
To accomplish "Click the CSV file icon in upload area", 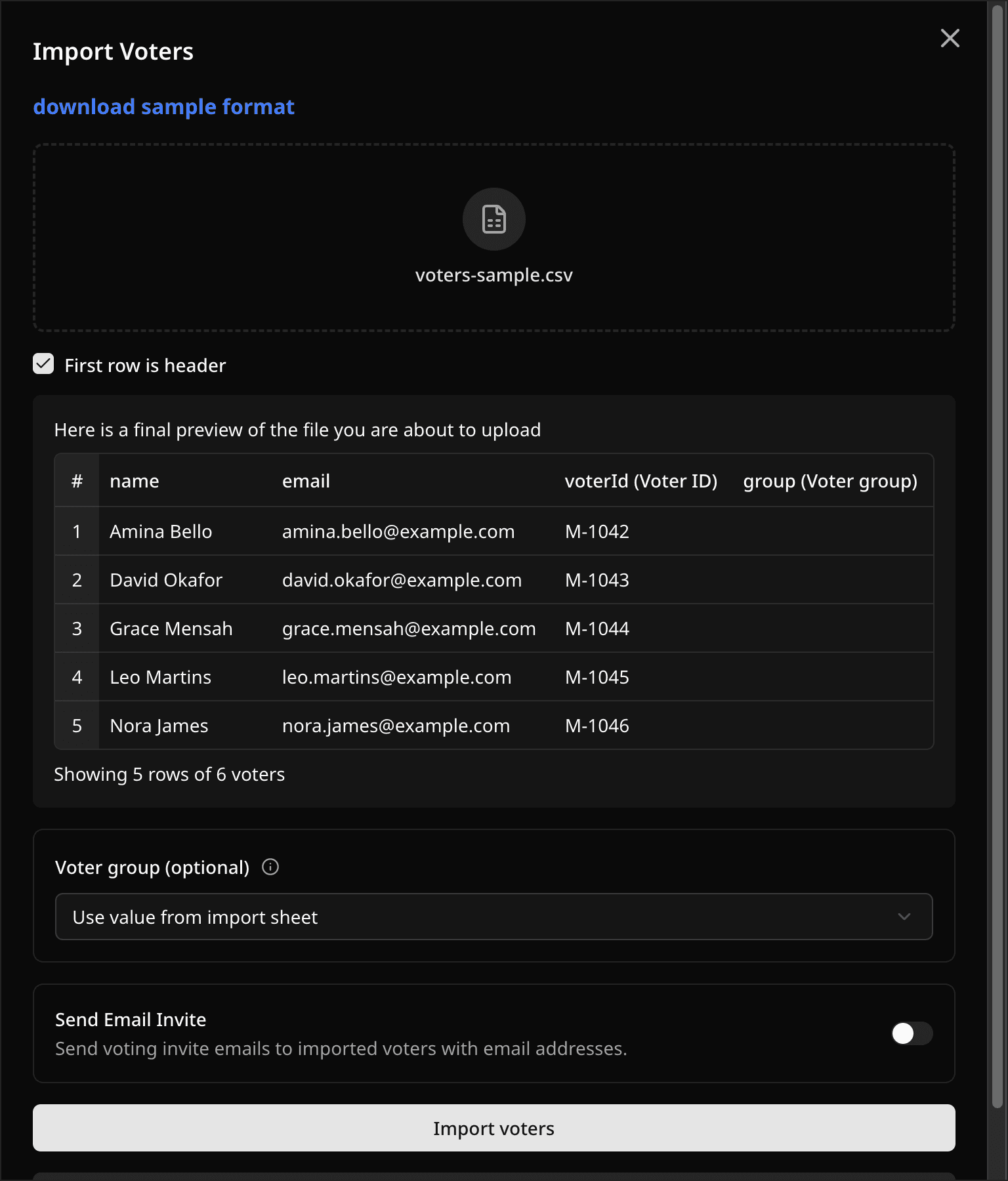I will coord(494,219).
